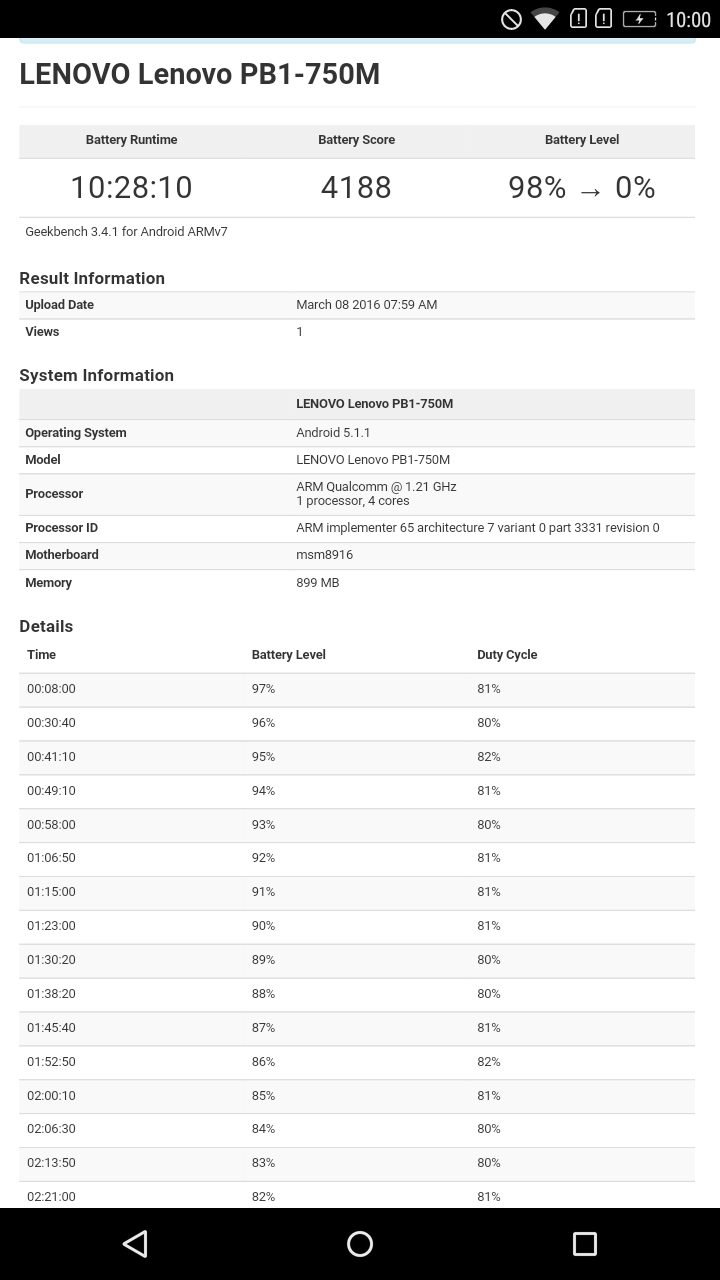Tap the Wi-Fi status icon

pos(545,19)
